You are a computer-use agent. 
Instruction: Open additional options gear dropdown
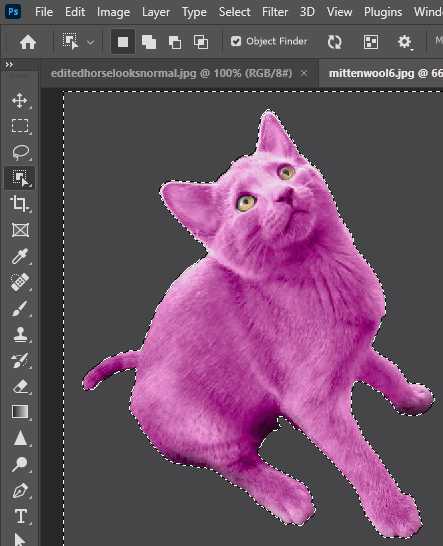click(404, 42)
